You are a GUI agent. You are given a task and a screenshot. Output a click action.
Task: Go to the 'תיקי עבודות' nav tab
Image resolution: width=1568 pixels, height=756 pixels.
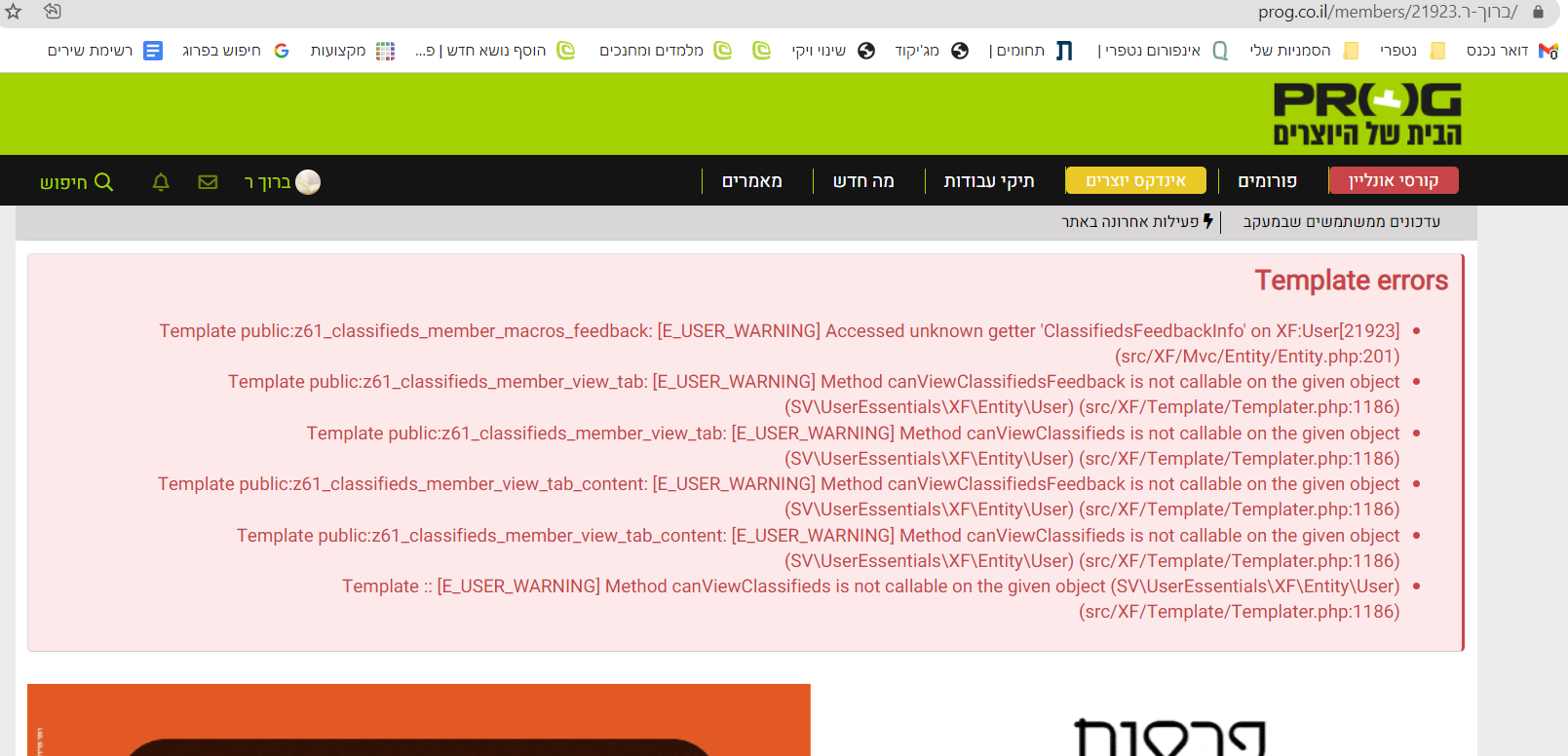(x=989, y=181)
